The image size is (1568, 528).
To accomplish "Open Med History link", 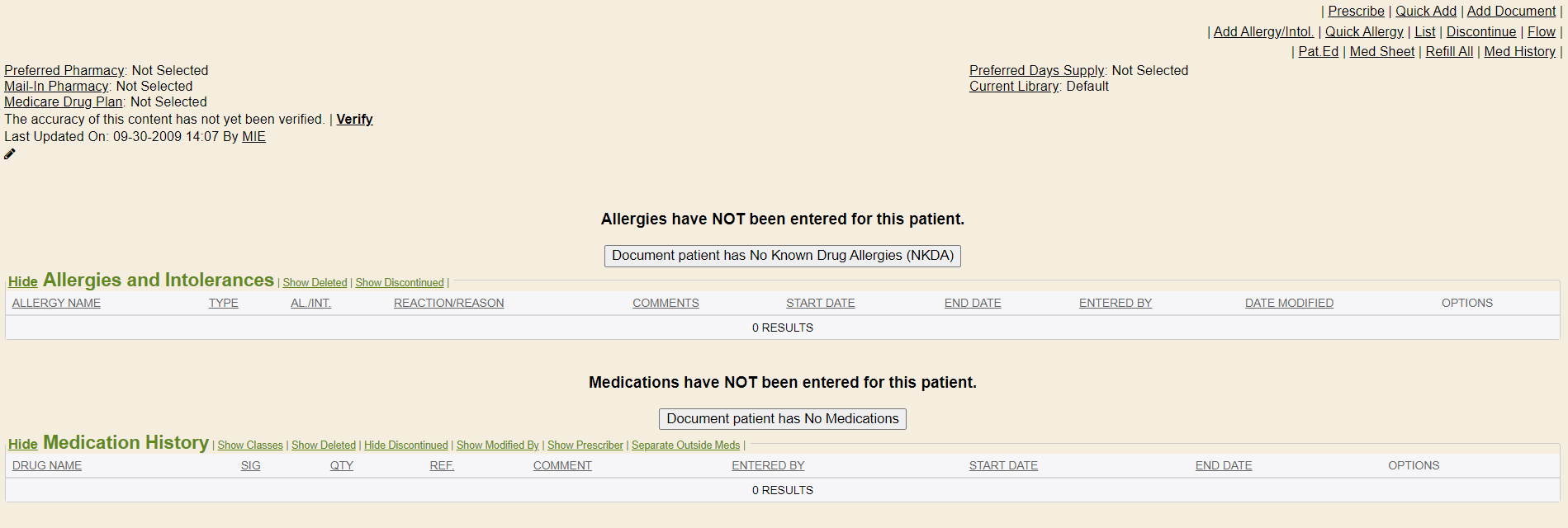I will (1519, 52).
